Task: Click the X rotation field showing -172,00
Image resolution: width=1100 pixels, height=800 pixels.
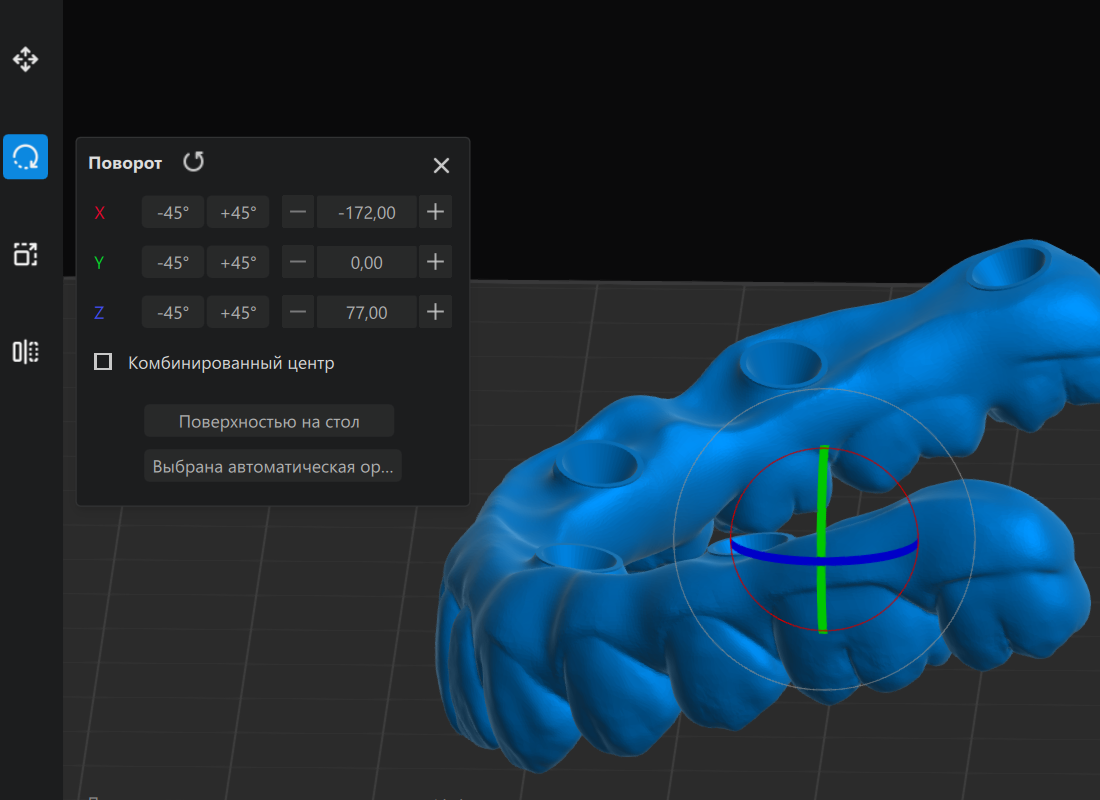Action: (366, 212)
